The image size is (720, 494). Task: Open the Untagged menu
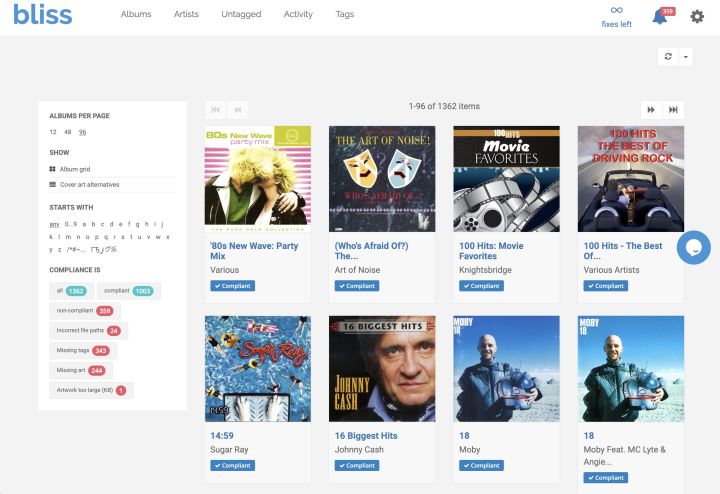(241, 14)
